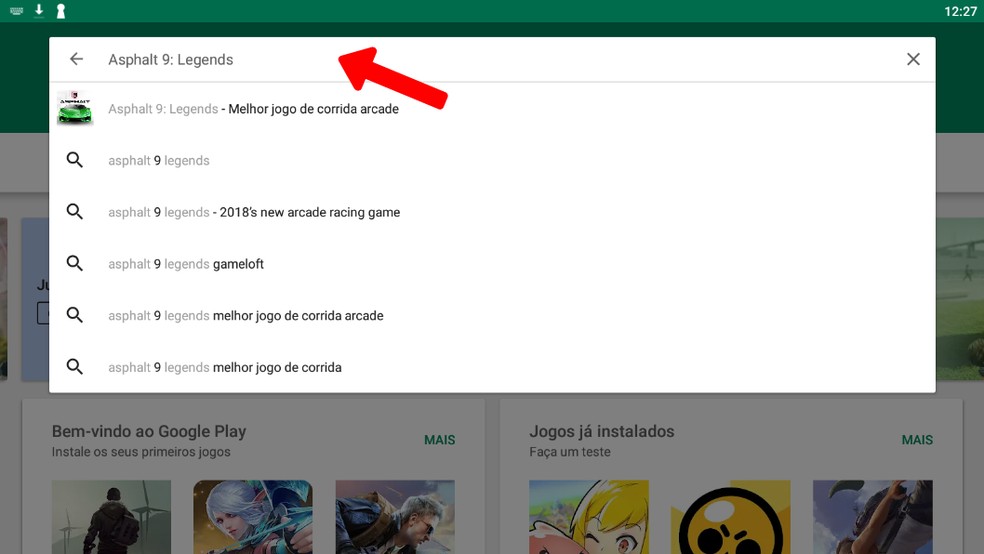This screenshot has height=554, width=984.
Task: Choose the 'asphalt 9 legends' suggestion
Action: pos(159,161)
